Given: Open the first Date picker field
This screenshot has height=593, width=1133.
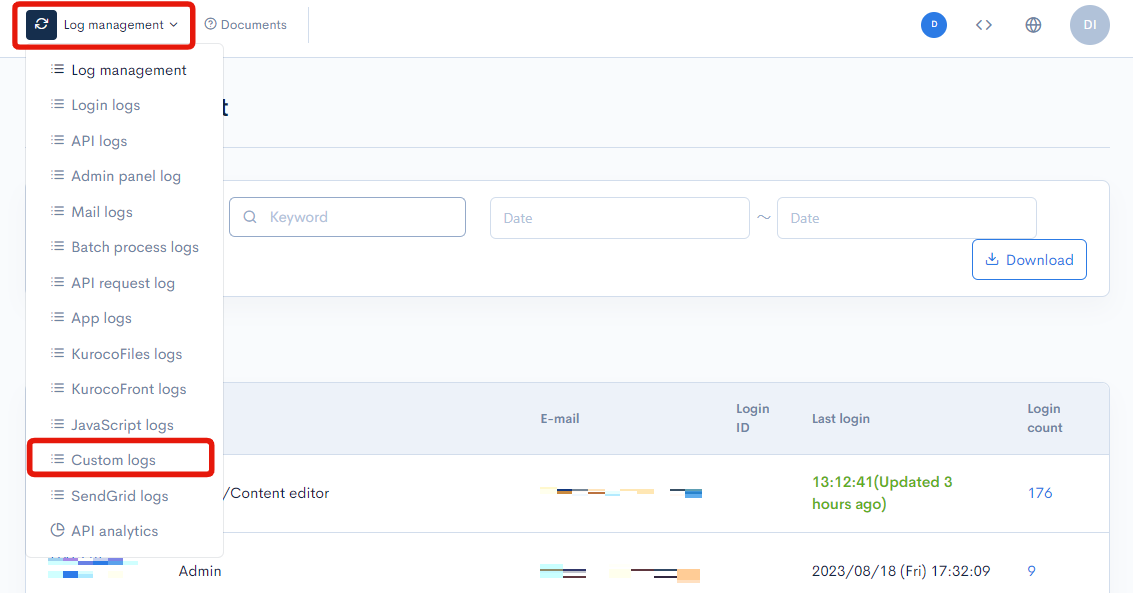Looking at the screenshot, I should pyautogui.click(x=619, y=217).
